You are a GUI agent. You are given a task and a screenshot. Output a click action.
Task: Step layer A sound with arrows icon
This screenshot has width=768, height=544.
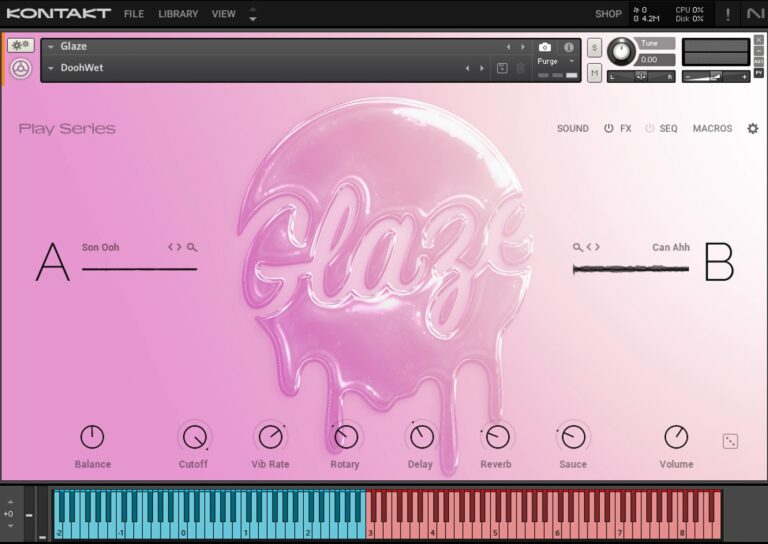coord(175,247)
